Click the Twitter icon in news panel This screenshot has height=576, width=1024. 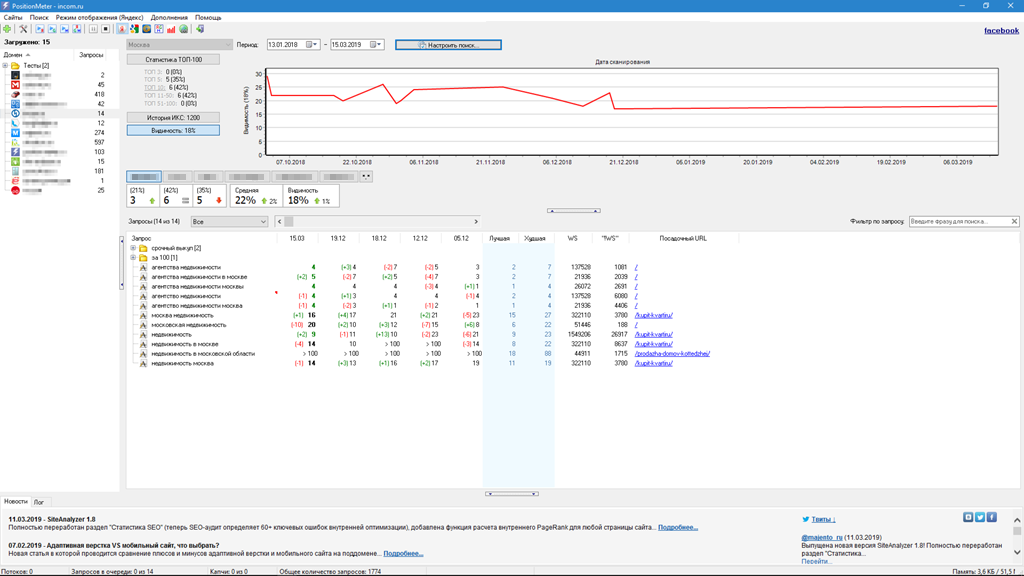click(980, 517)
